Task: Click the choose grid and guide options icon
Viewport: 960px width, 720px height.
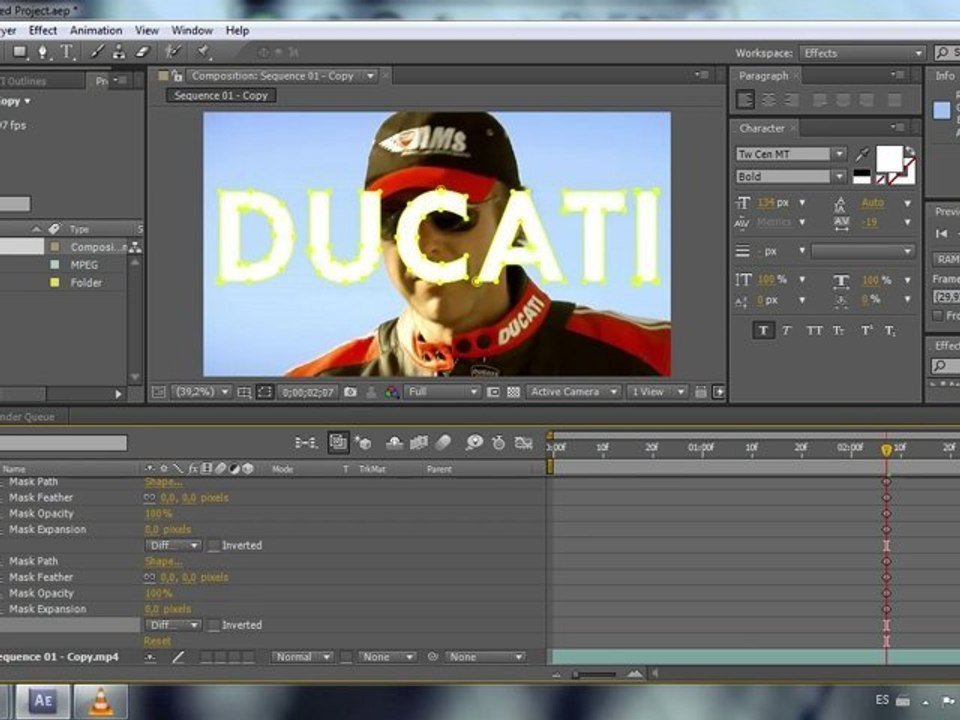Action: [244, 392]
